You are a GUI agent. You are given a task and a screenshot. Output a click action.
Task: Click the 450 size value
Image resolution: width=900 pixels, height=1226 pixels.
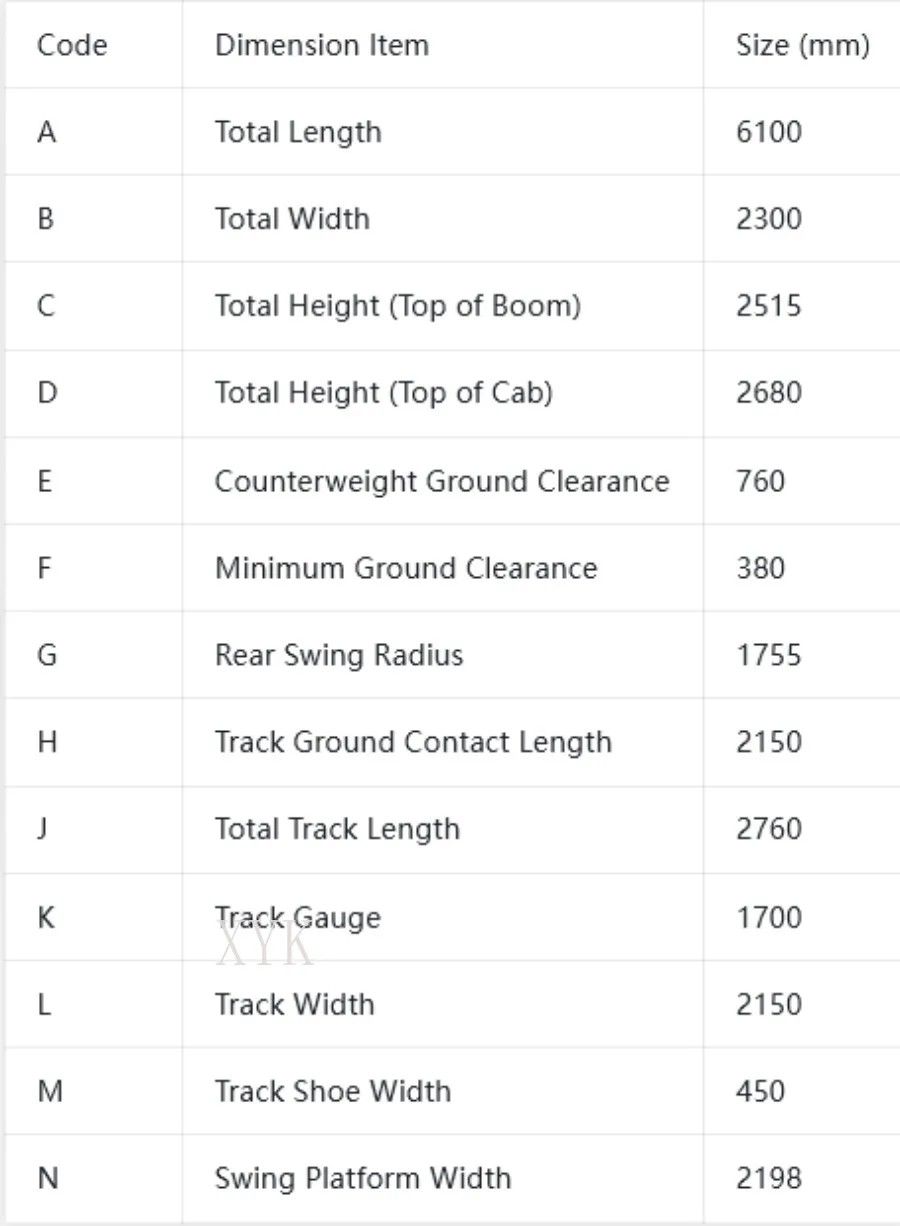tap(761, 1091)
